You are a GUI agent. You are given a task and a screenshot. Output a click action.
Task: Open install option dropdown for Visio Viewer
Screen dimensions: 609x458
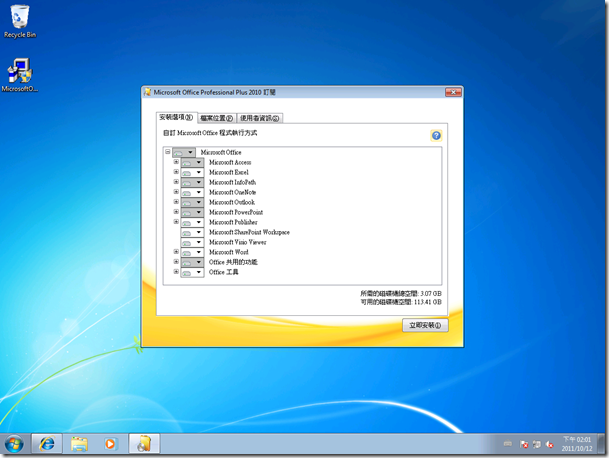pyautogui.click(x=192, y=242)
